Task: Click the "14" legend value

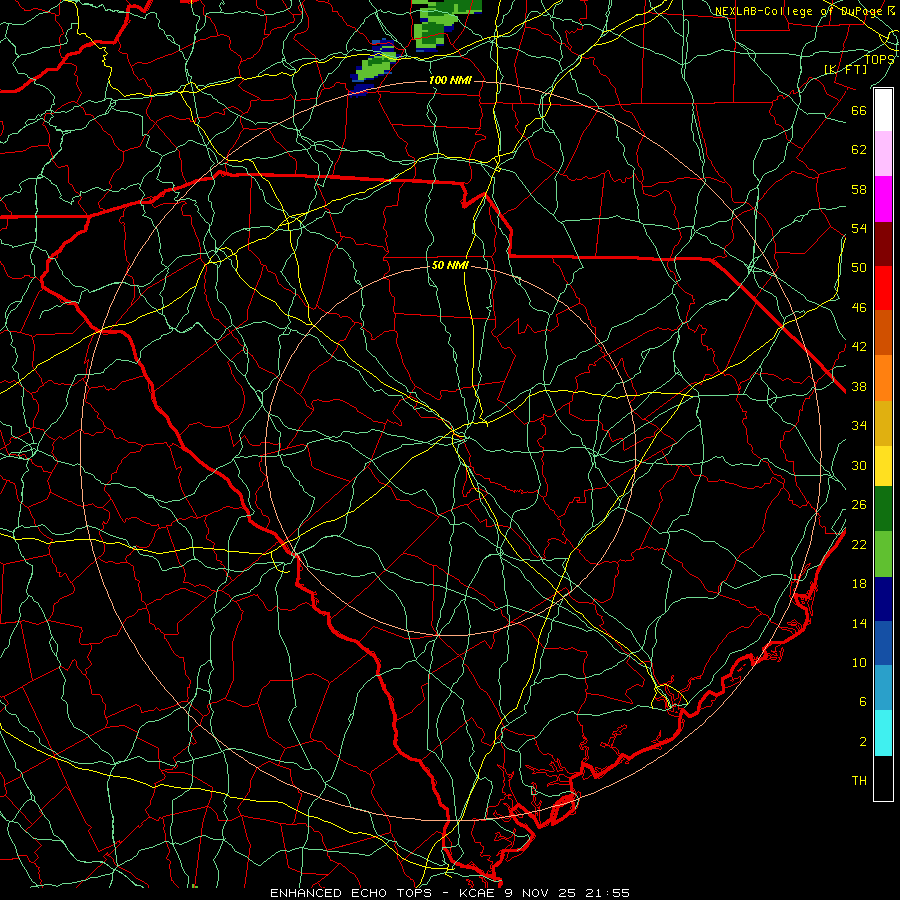Action: coord(859,623)
